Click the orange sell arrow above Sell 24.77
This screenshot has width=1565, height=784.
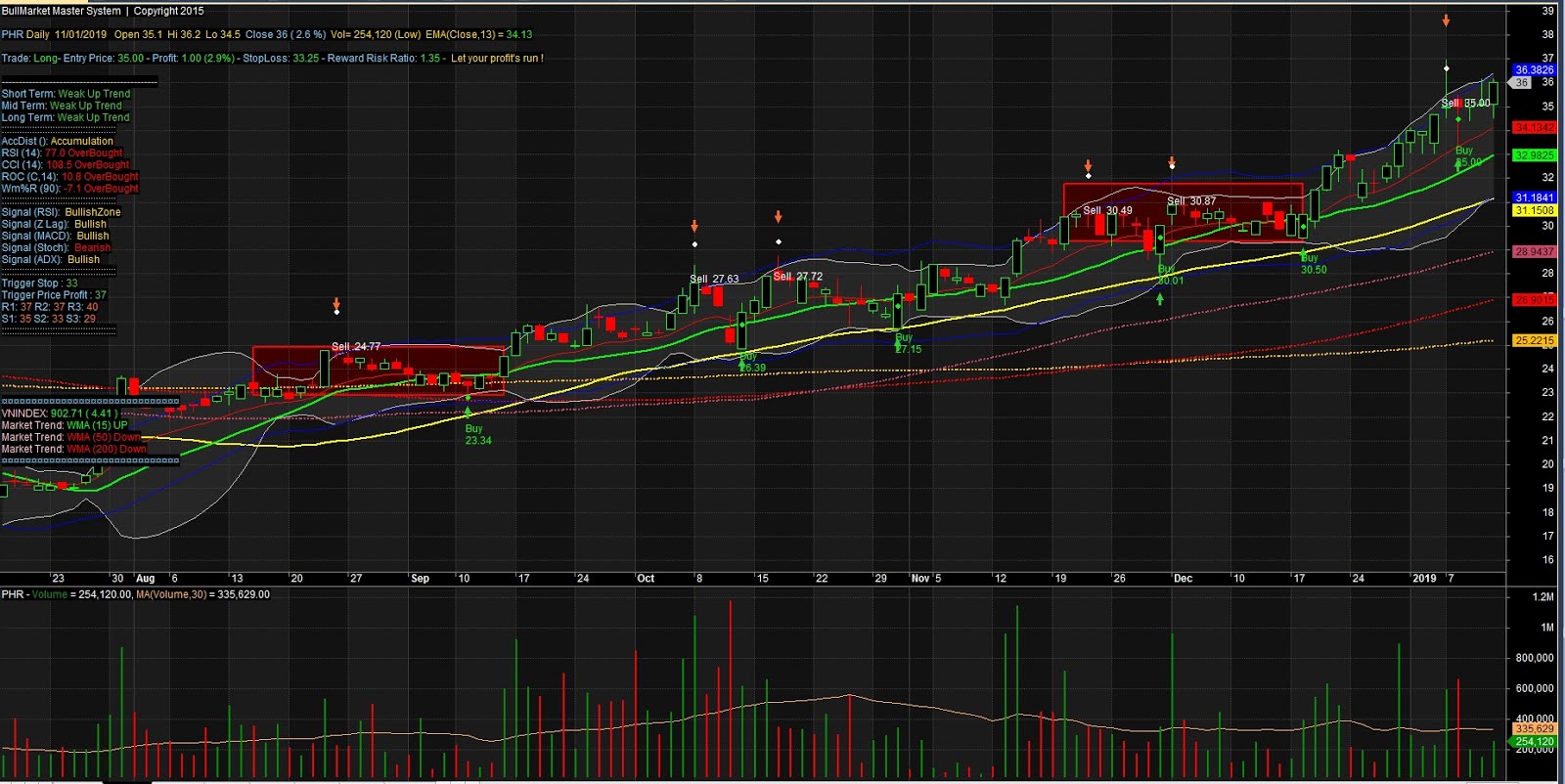[x=336, y=304]
